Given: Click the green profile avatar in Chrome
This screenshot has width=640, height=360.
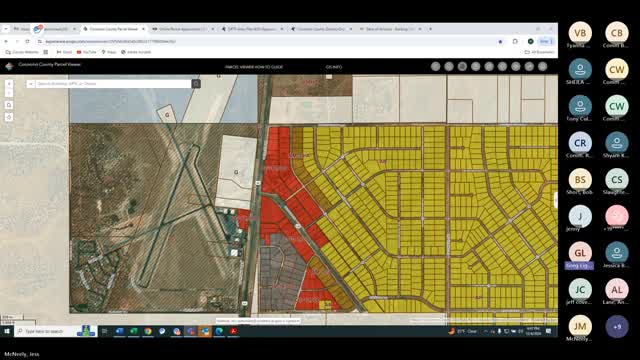Looking at the screenshot, I should pos(531,41).
